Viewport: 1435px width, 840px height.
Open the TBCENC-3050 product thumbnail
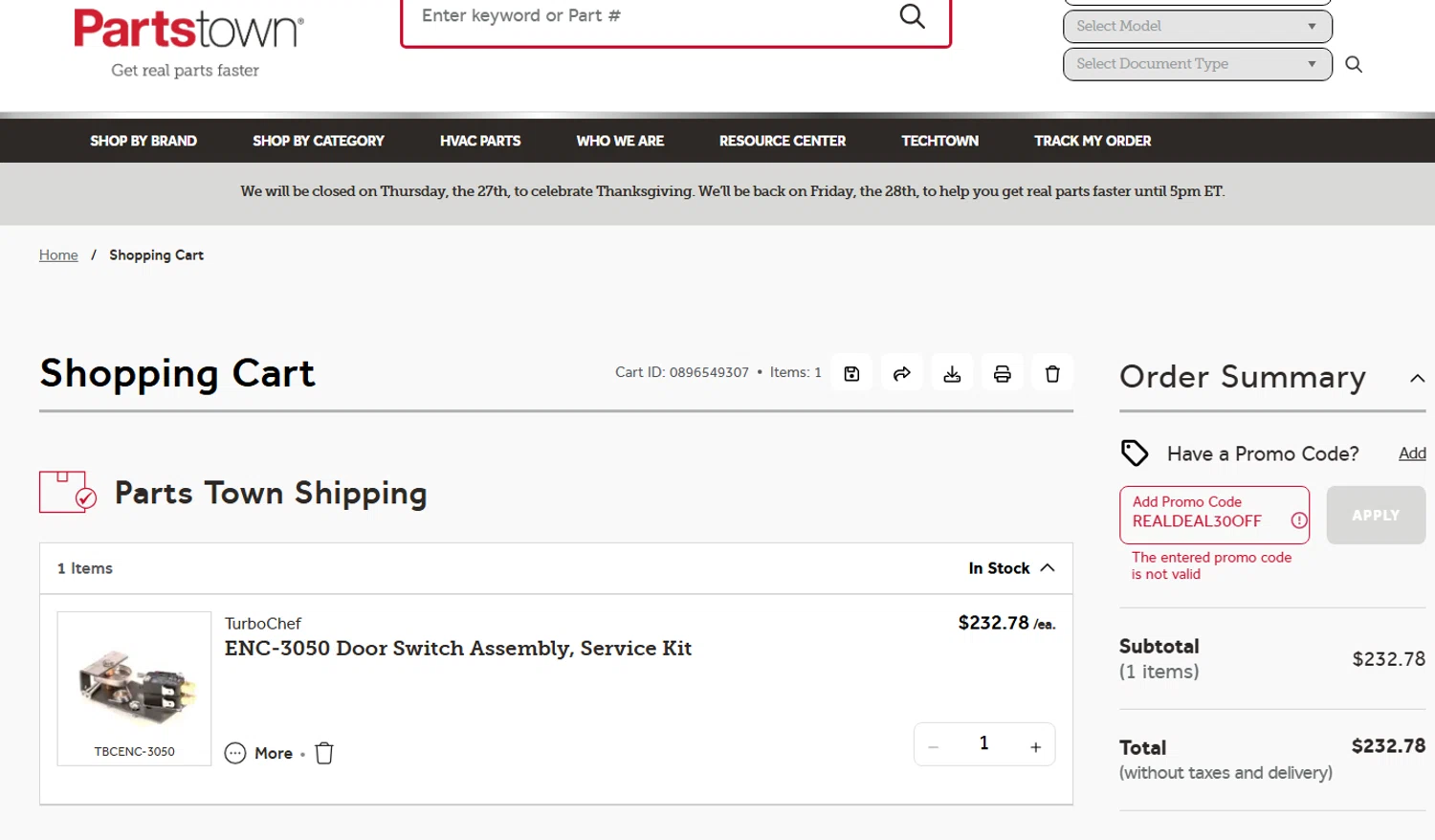pyautogui.click(x=134, y=688)
